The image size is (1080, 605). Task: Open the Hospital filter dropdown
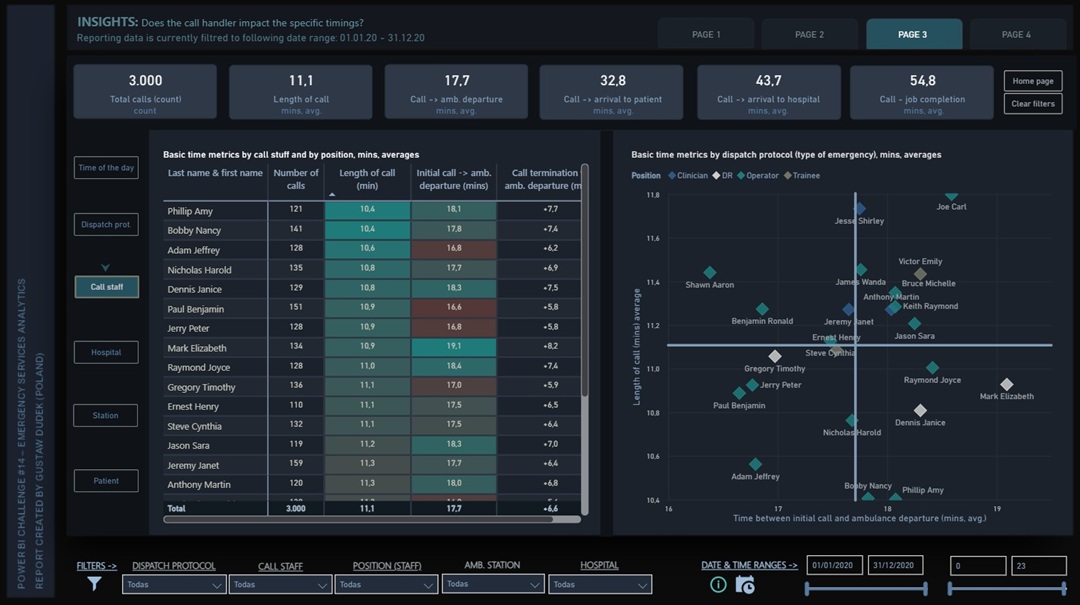pos(600,584)
